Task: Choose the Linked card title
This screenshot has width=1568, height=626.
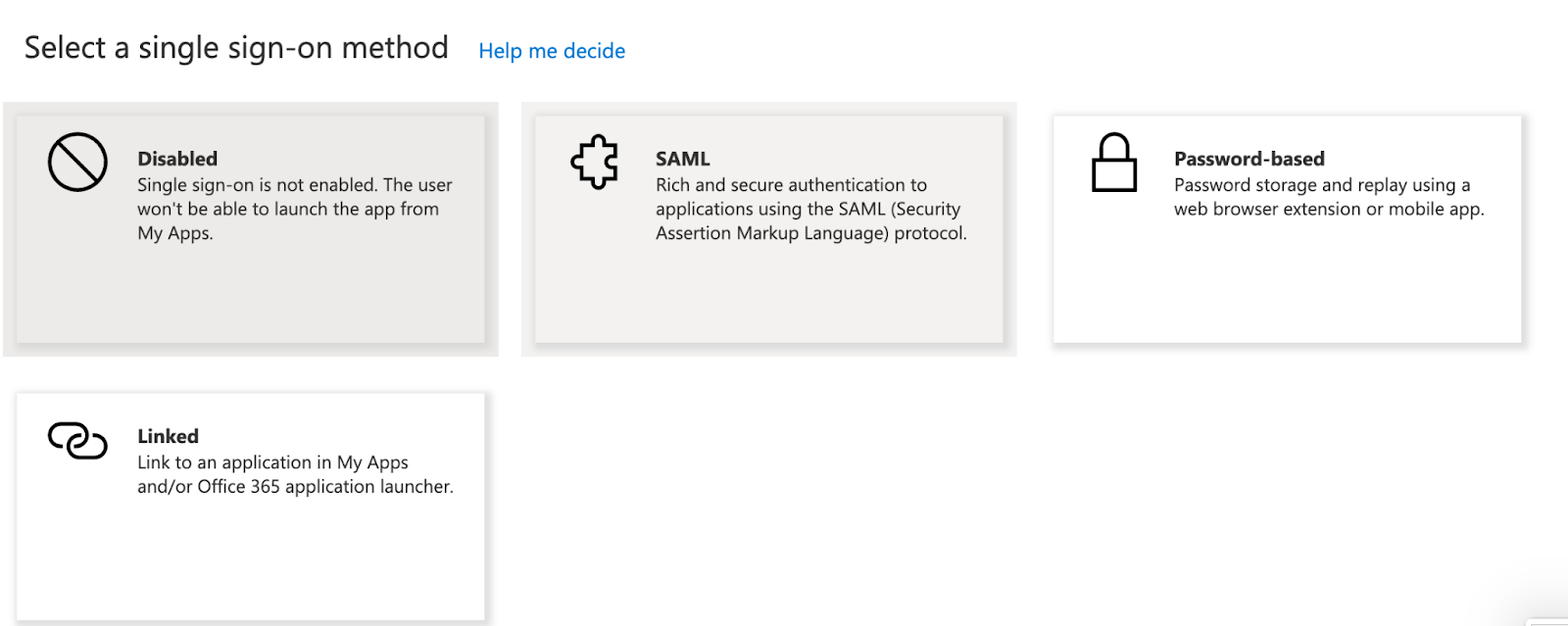Action: coord(168,436)
